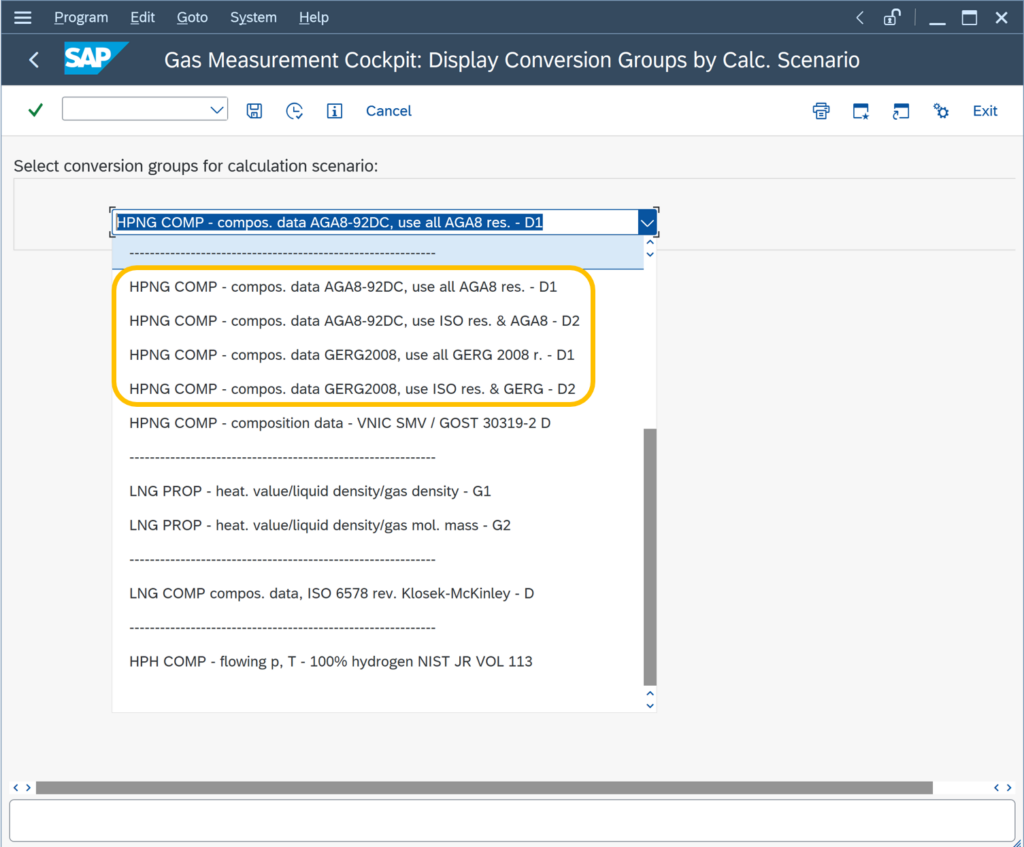Close the SAP window
Image resolution: width=1024 pixels, height=847 pixels.
point(1001,18)
